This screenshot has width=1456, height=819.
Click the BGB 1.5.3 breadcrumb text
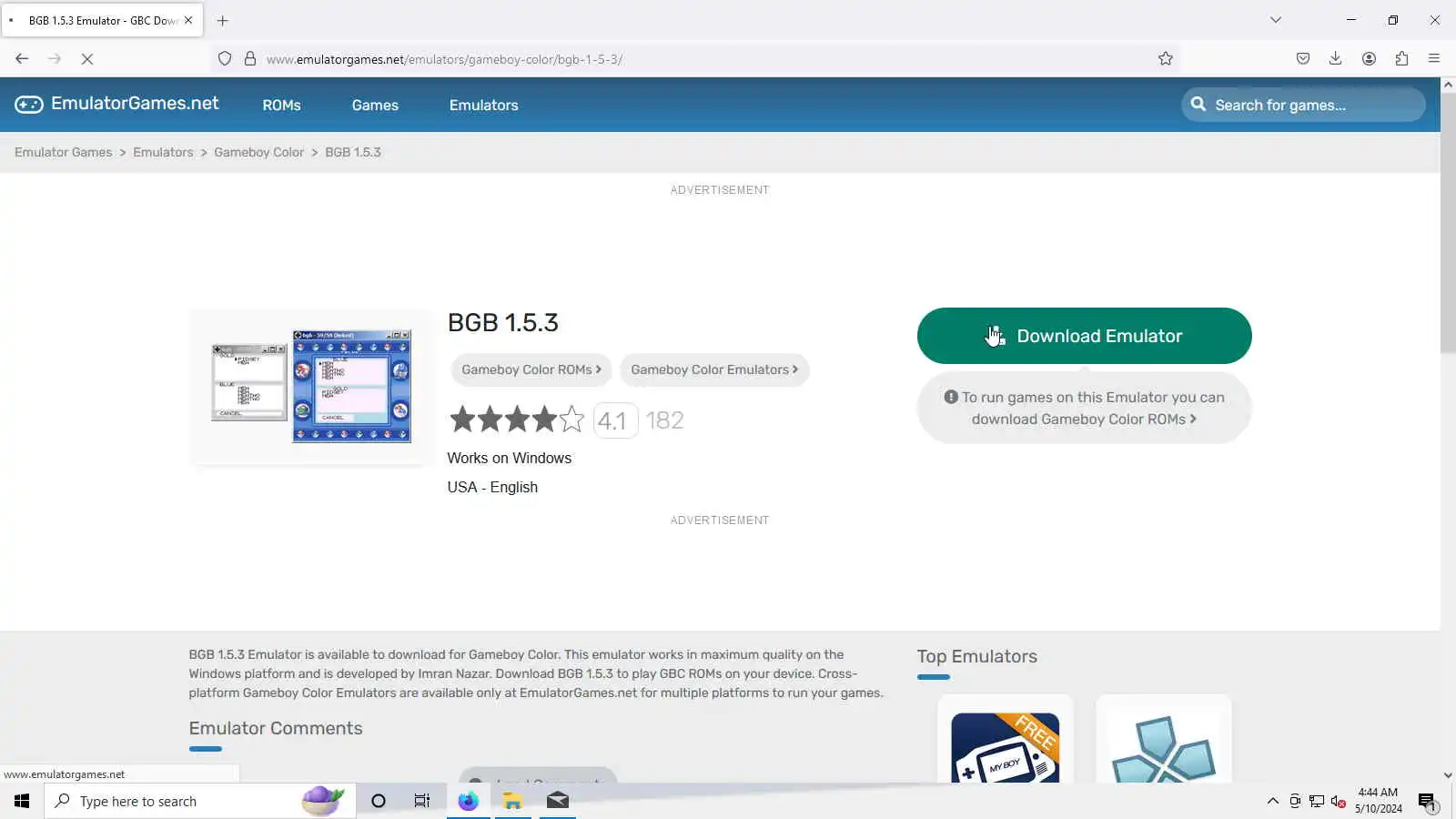click(353, 153)
